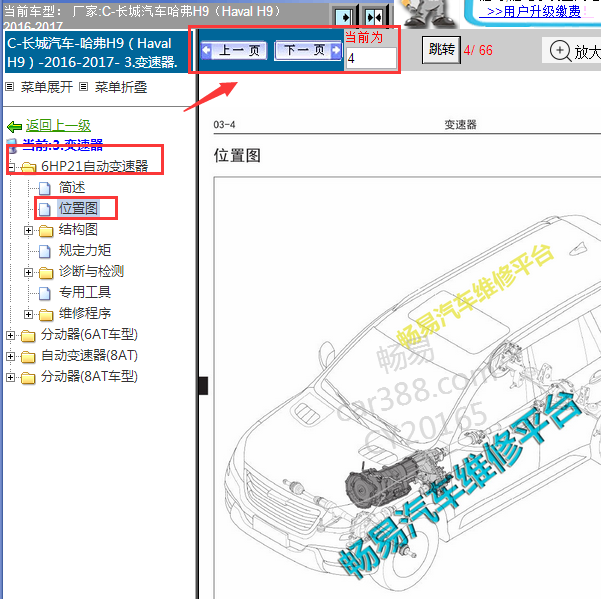
Task: Click the Haval H9 变速器 title header
Action: tap(96, 53)
